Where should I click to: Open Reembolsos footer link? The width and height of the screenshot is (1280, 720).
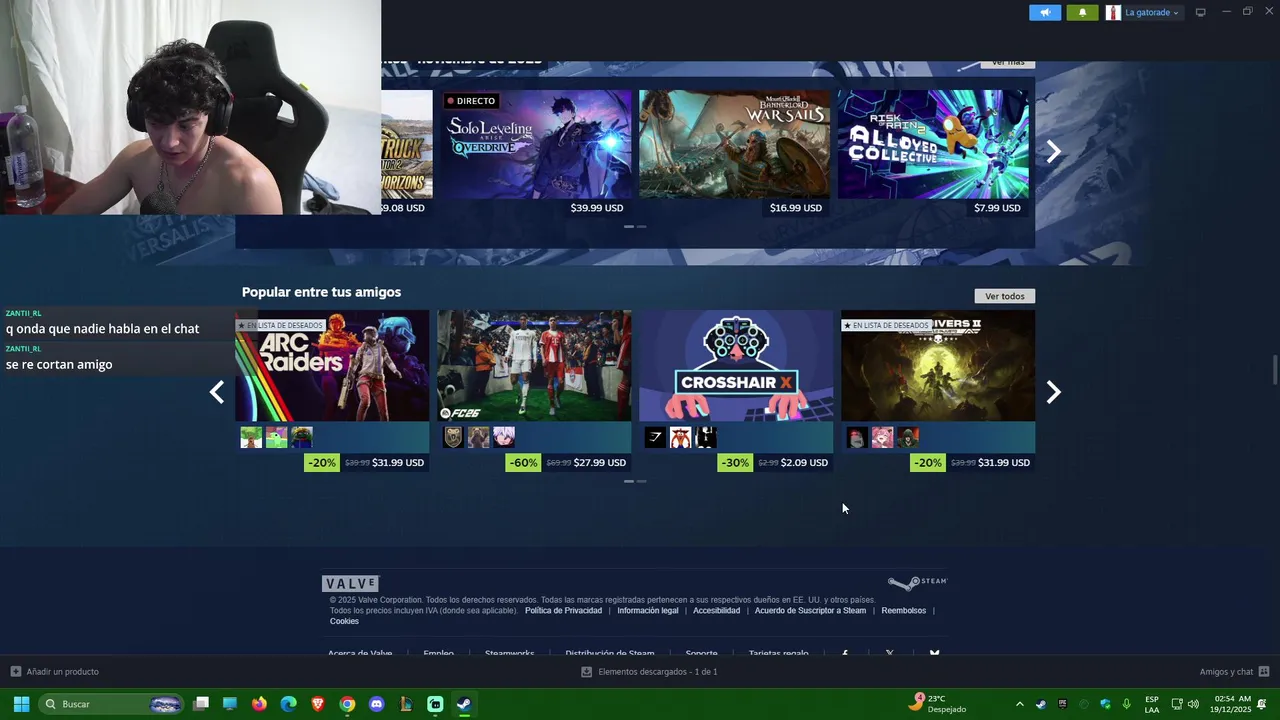(904, 610)
